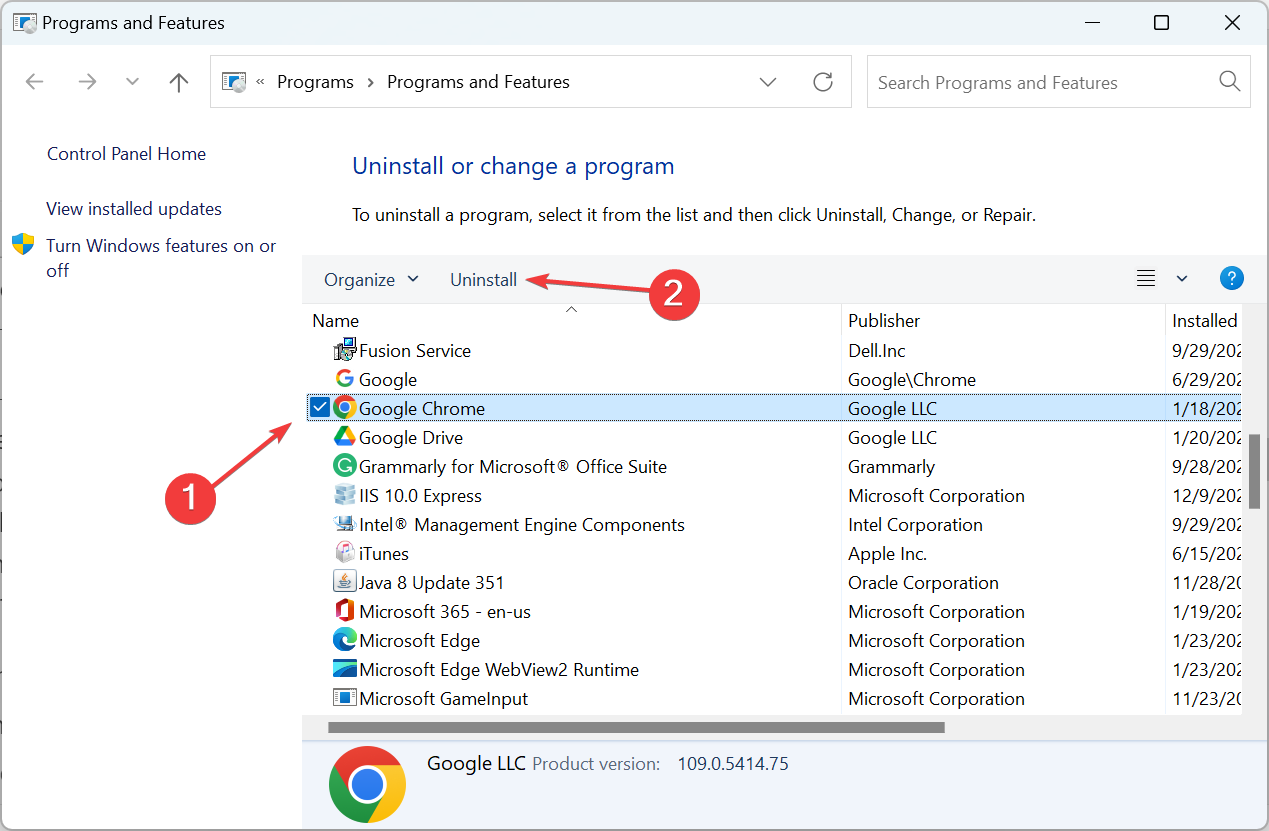Click the Search Programs and Features box
The height and width of the screenshot is (831, 1269).
point(1058,82)
